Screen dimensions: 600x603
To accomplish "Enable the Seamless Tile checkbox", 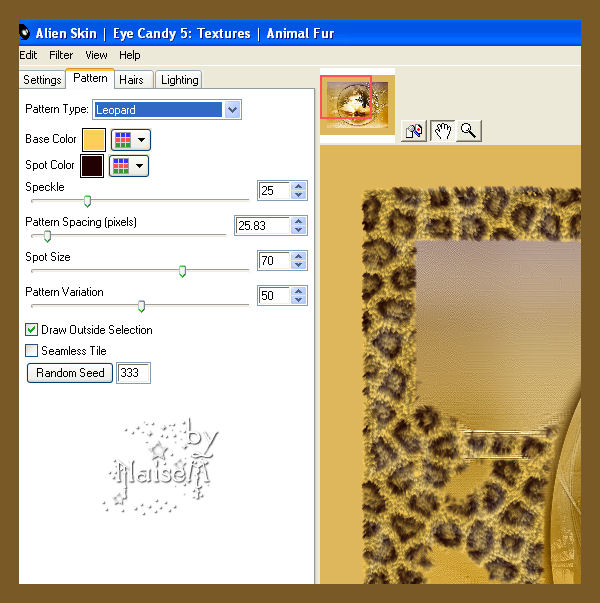I will (x=32, y=351).
